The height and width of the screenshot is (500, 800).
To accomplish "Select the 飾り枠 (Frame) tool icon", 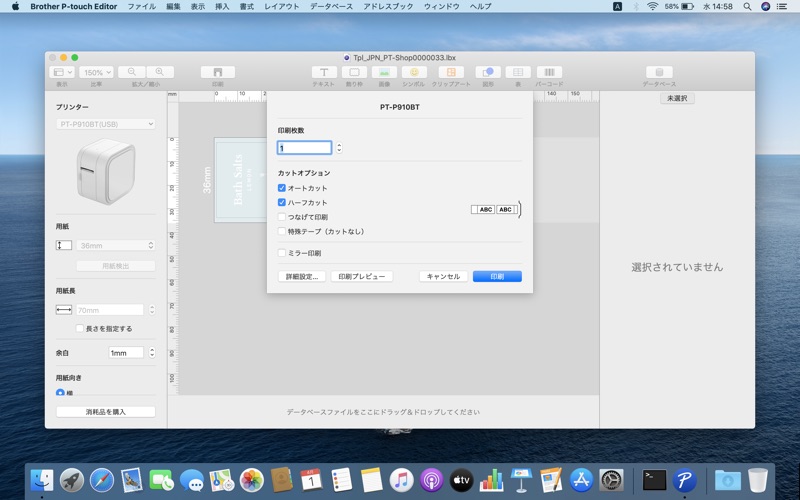I will [x=354, y=72].
